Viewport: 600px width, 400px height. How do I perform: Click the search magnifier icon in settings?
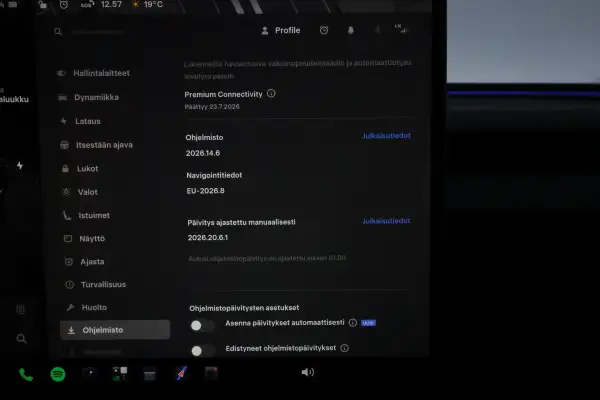pyautogui.click(x=58, y=32)
